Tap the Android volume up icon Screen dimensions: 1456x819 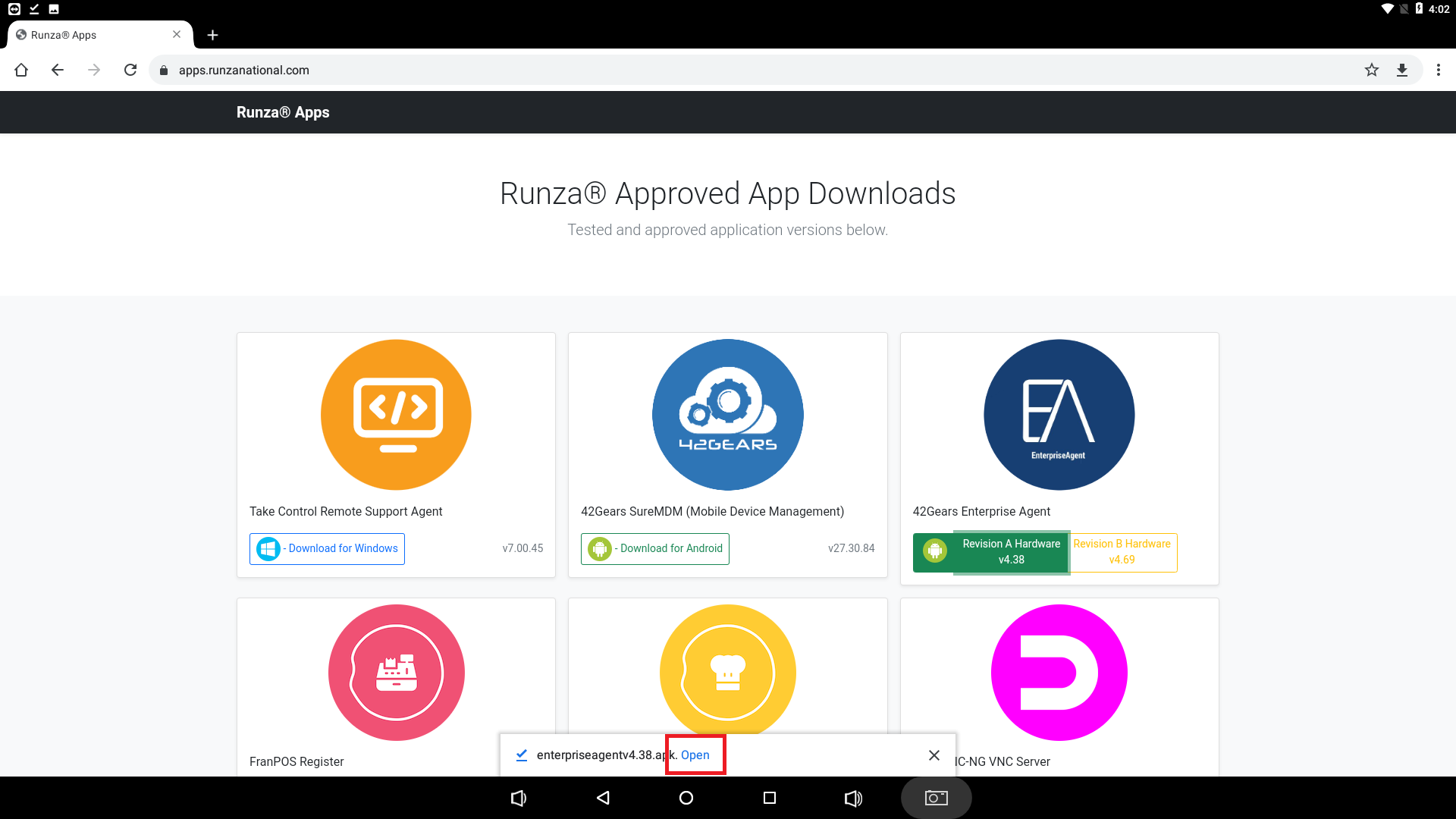tap(853, 798)
